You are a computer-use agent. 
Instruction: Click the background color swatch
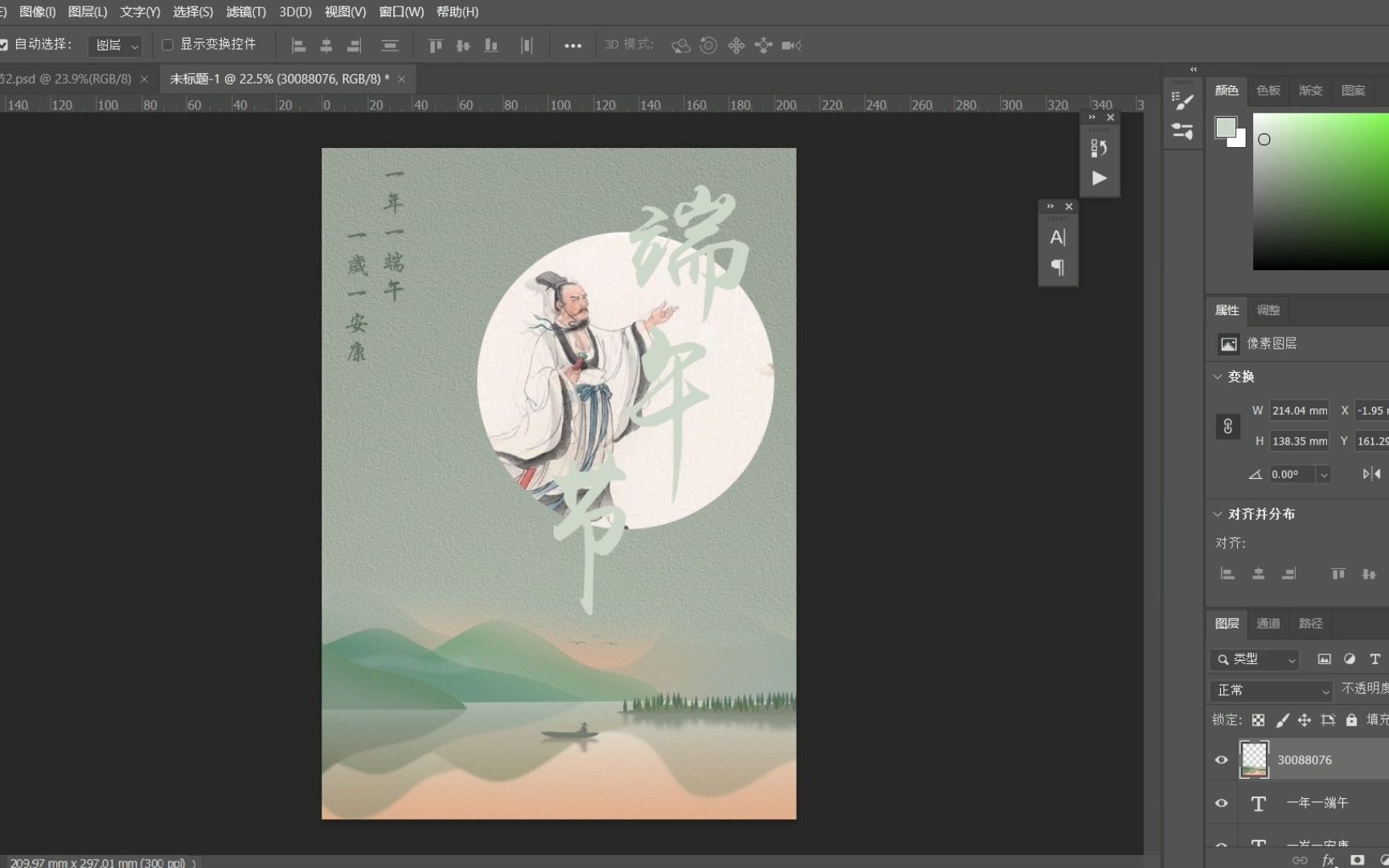click(x=1239, y=141)
